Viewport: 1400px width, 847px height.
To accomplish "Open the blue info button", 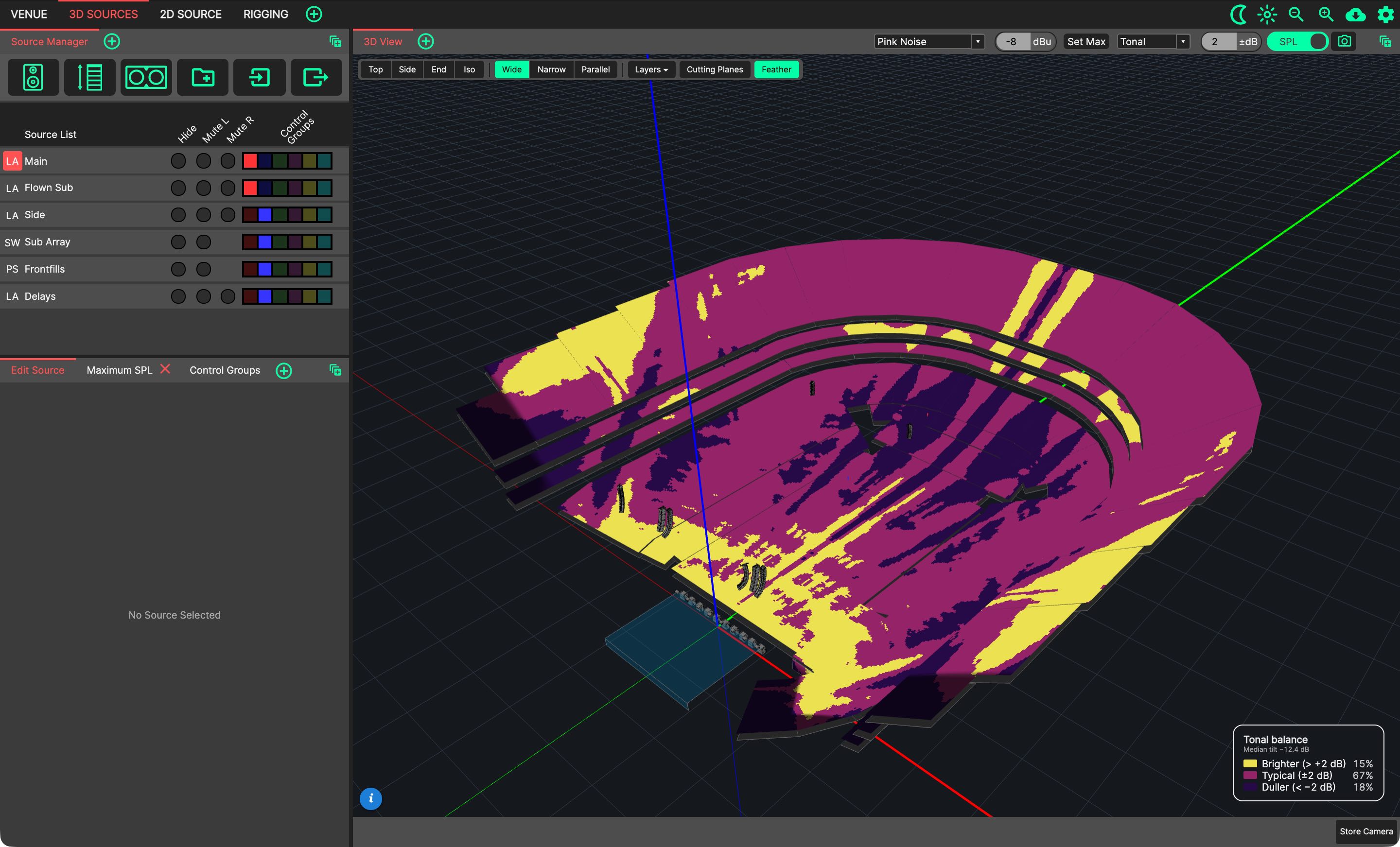I will point(370,799).
